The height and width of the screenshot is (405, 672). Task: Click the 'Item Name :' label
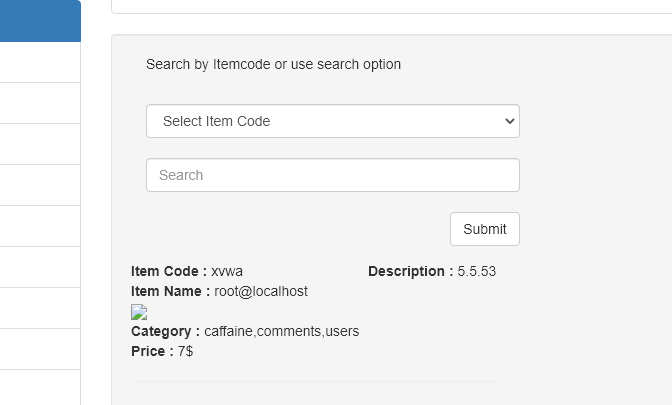click(x=171, y=291)
